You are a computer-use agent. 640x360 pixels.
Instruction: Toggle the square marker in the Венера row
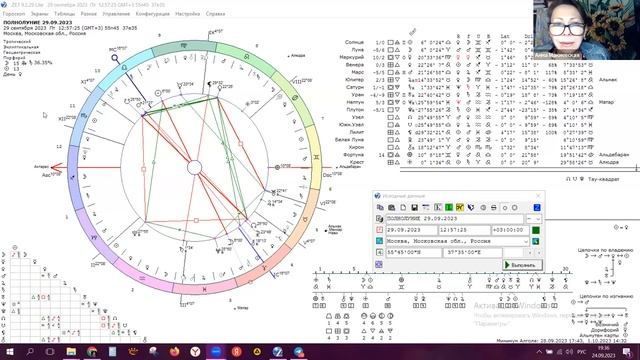391,64
